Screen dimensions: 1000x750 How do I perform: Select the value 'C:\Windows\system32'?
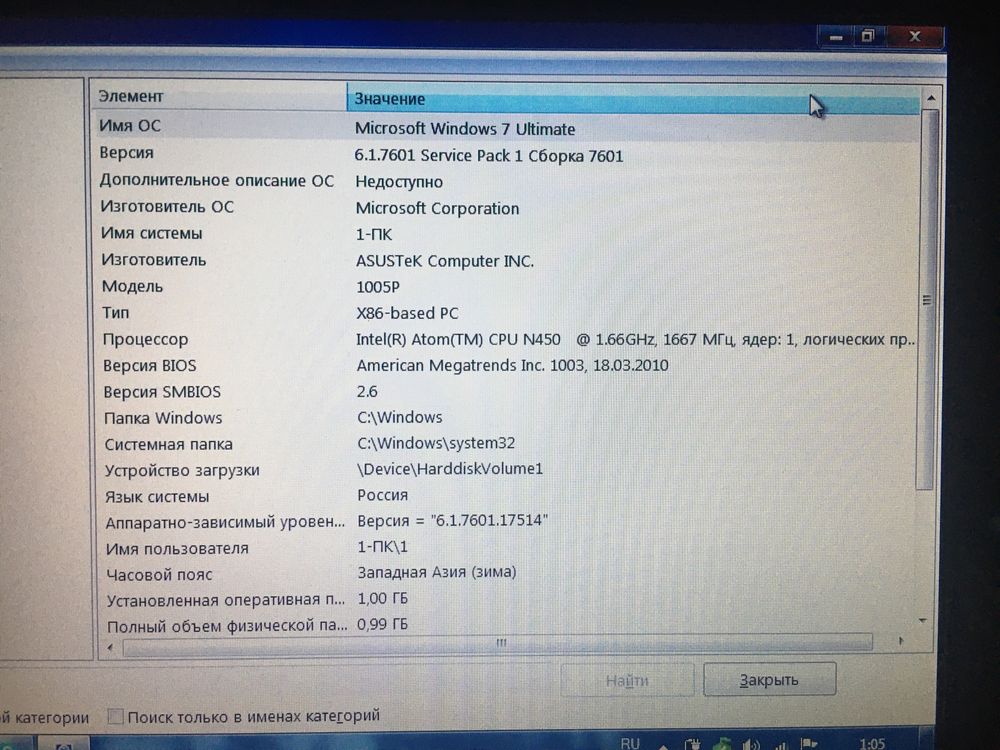(436, 443)
